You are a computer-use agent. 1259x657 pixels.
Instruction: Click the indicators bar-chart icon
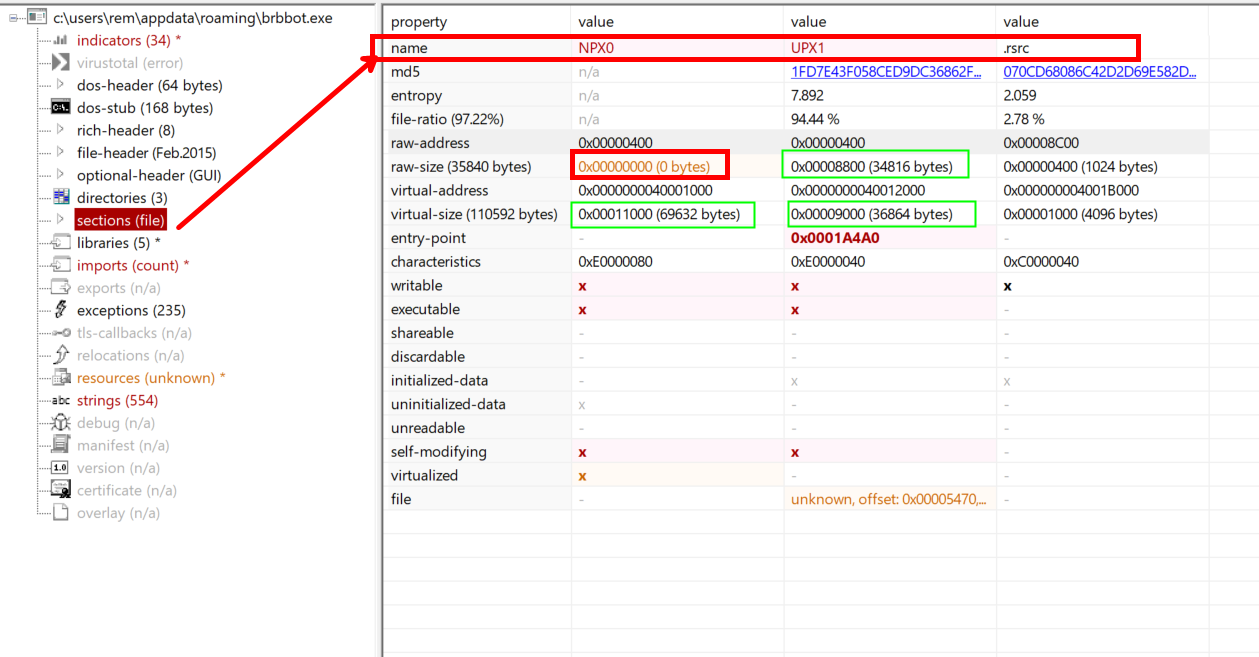tap(60, 40)
